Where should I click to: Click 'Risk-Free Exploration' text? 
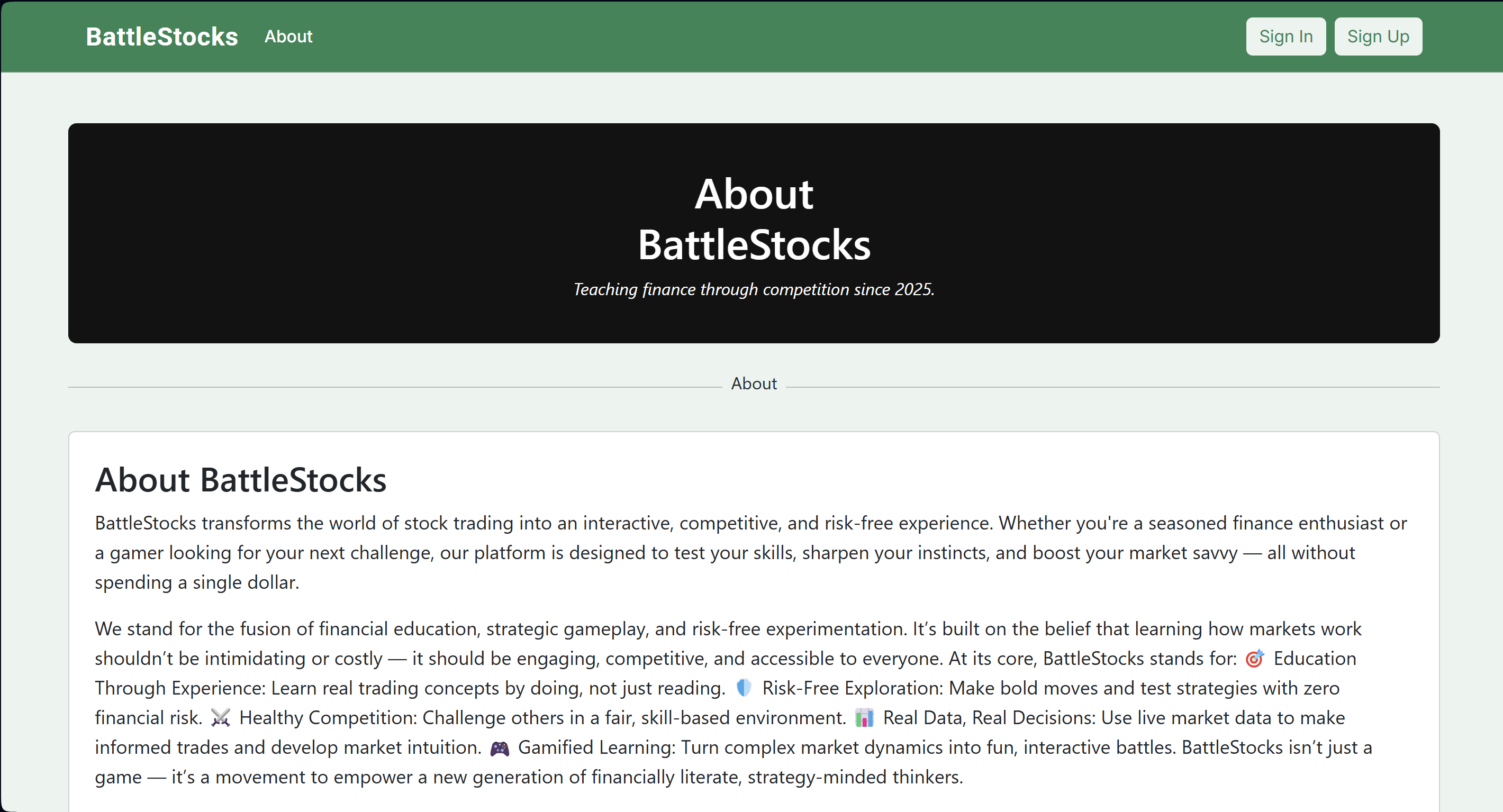(852, 688)
